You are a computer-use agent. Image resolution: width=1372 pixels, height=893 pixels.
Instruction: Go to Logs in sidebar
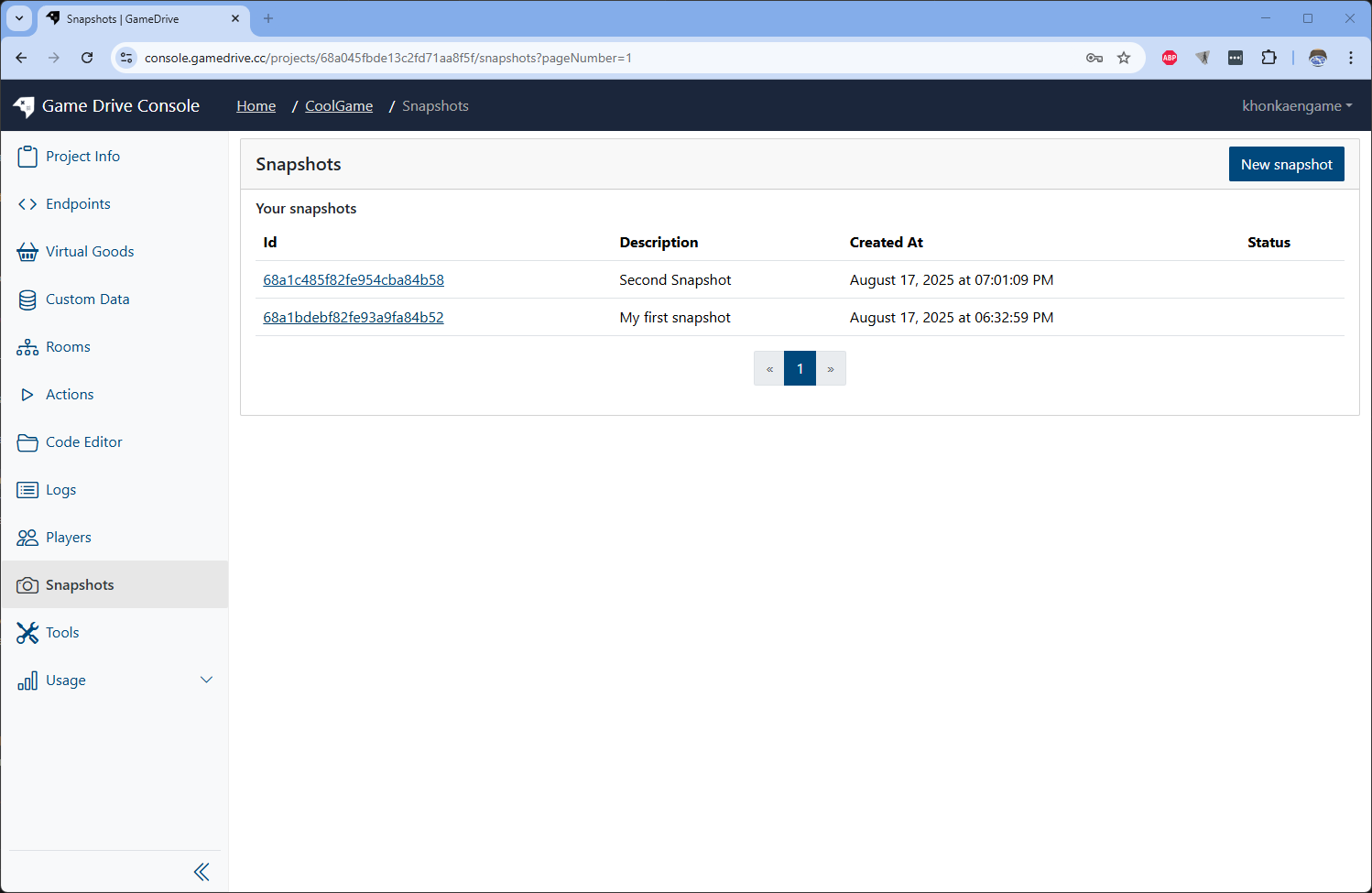click(x=60, y=490)
